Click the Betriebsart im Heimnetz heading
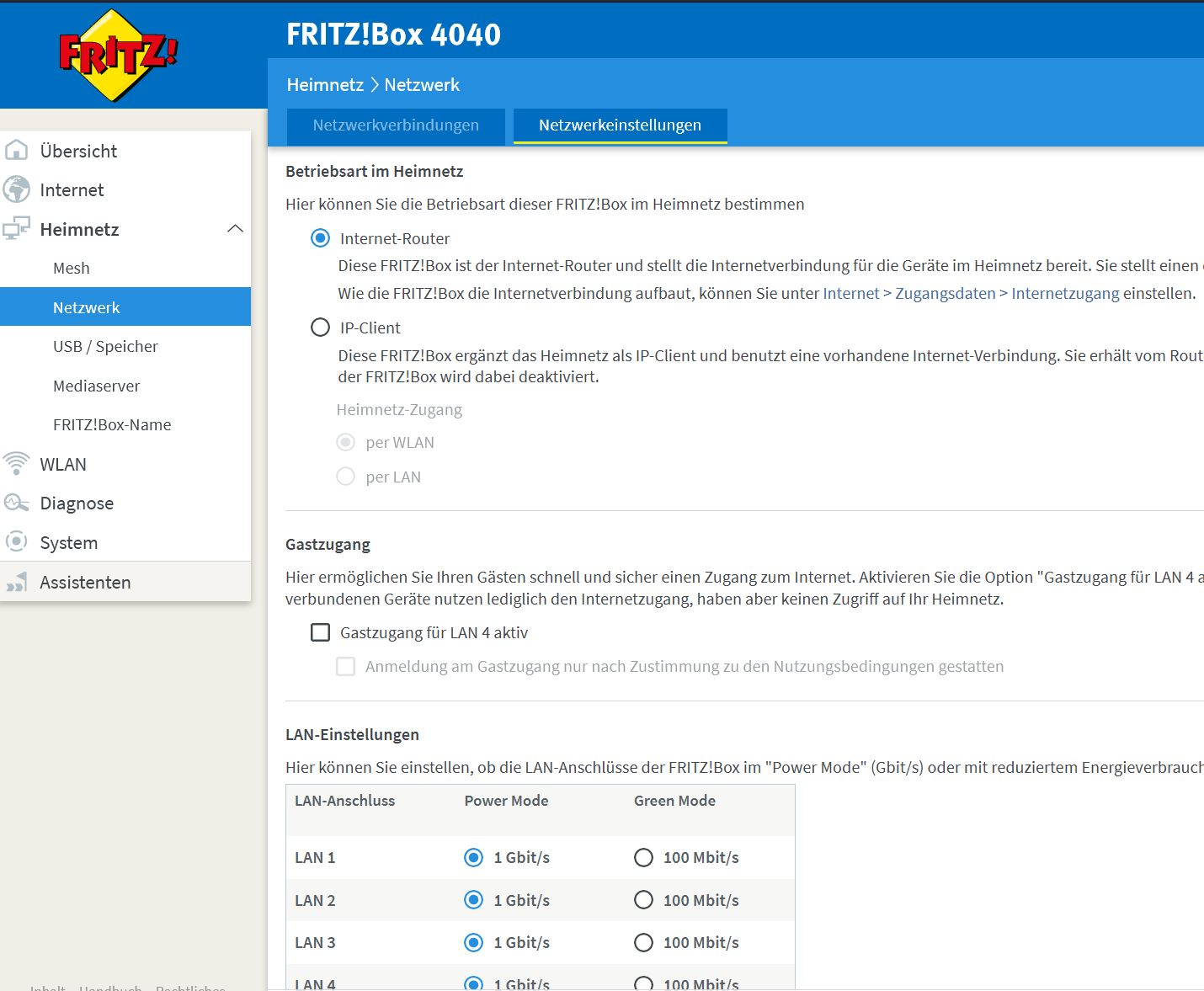The height and width of the screenshot is (991, 1204). click(x=375, y=171)
